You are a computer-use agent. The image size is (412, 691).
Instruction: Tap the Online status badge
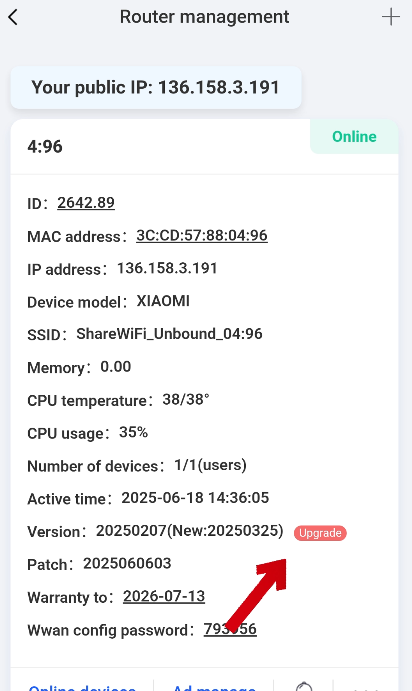[354, 137]
